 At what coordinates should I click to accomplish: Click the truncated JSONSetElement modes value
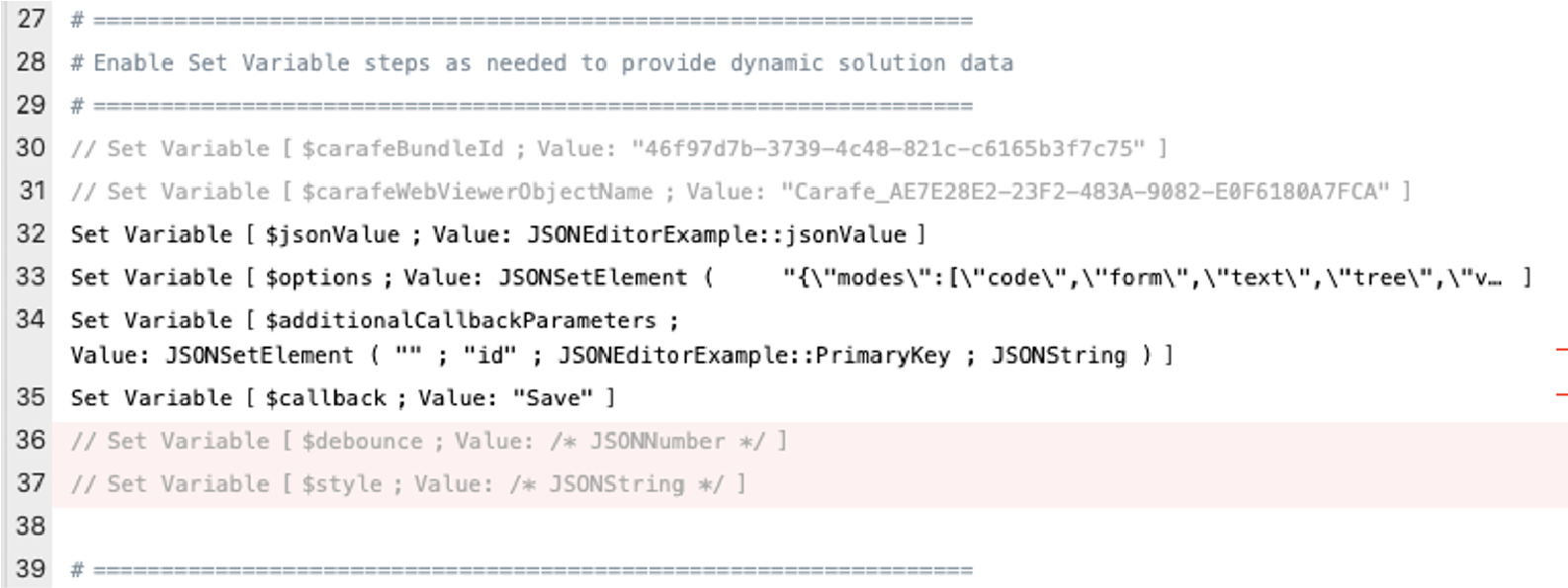click(x=1143, y=277)
